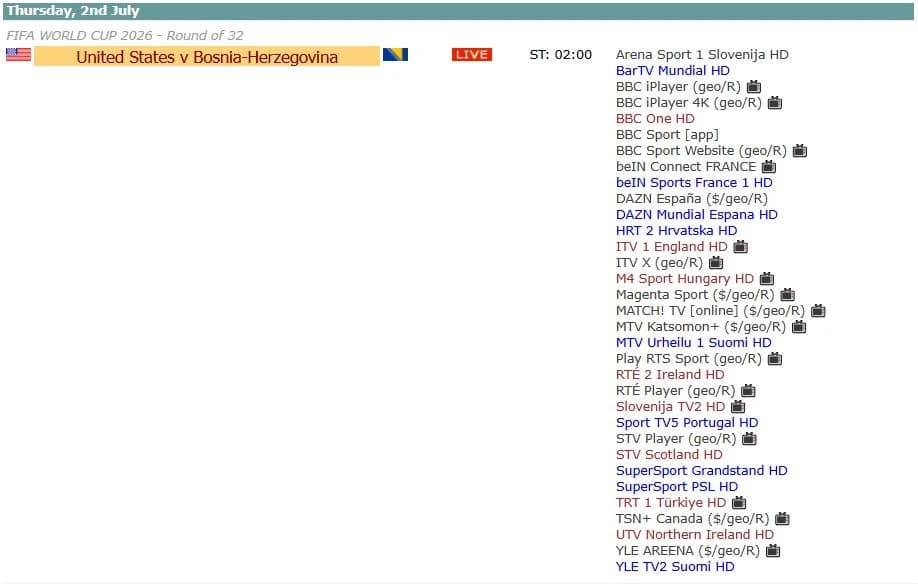Open UTV Northern Ireland HD link

pos(695,535)
